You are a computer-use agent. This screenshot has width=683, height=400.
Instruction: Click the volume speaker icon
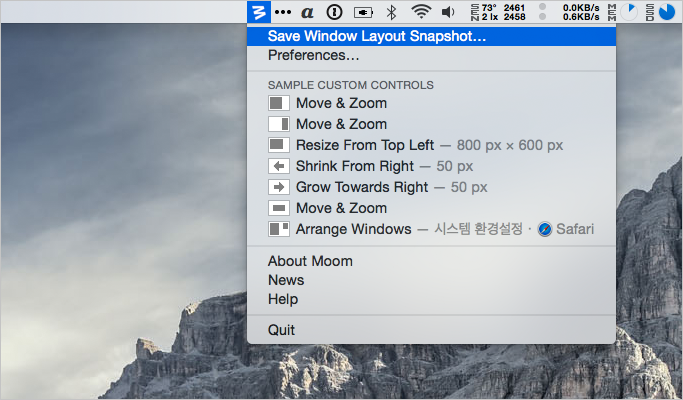point(448,12)
